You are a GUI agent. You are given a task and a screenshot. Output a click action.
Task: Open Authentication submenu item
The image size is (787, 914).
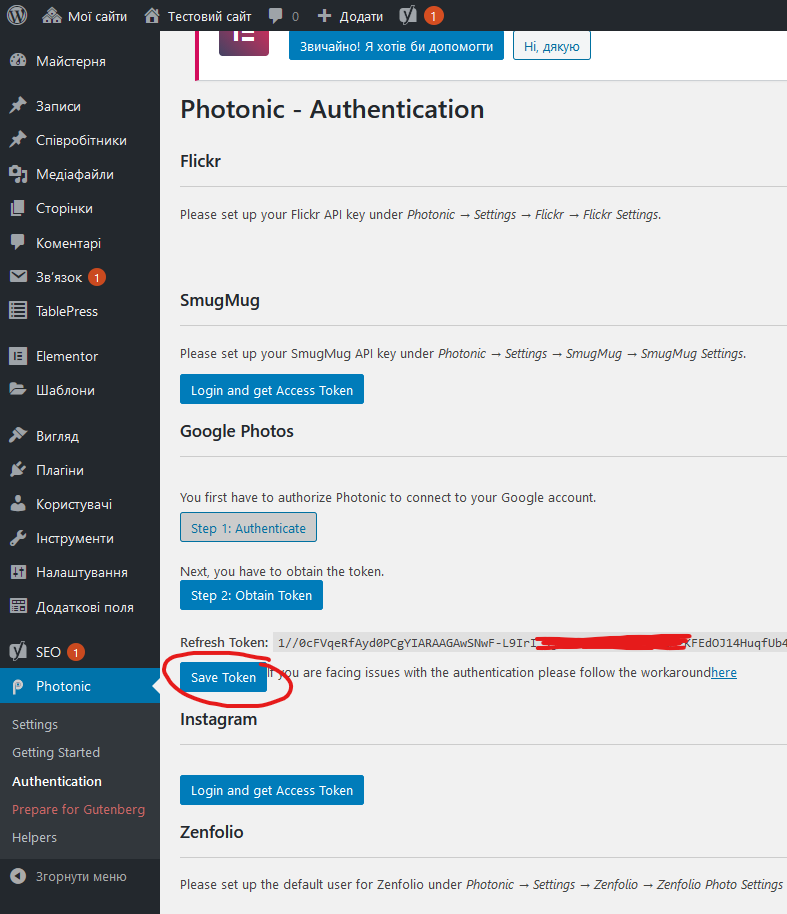click(x=57, y=781)
